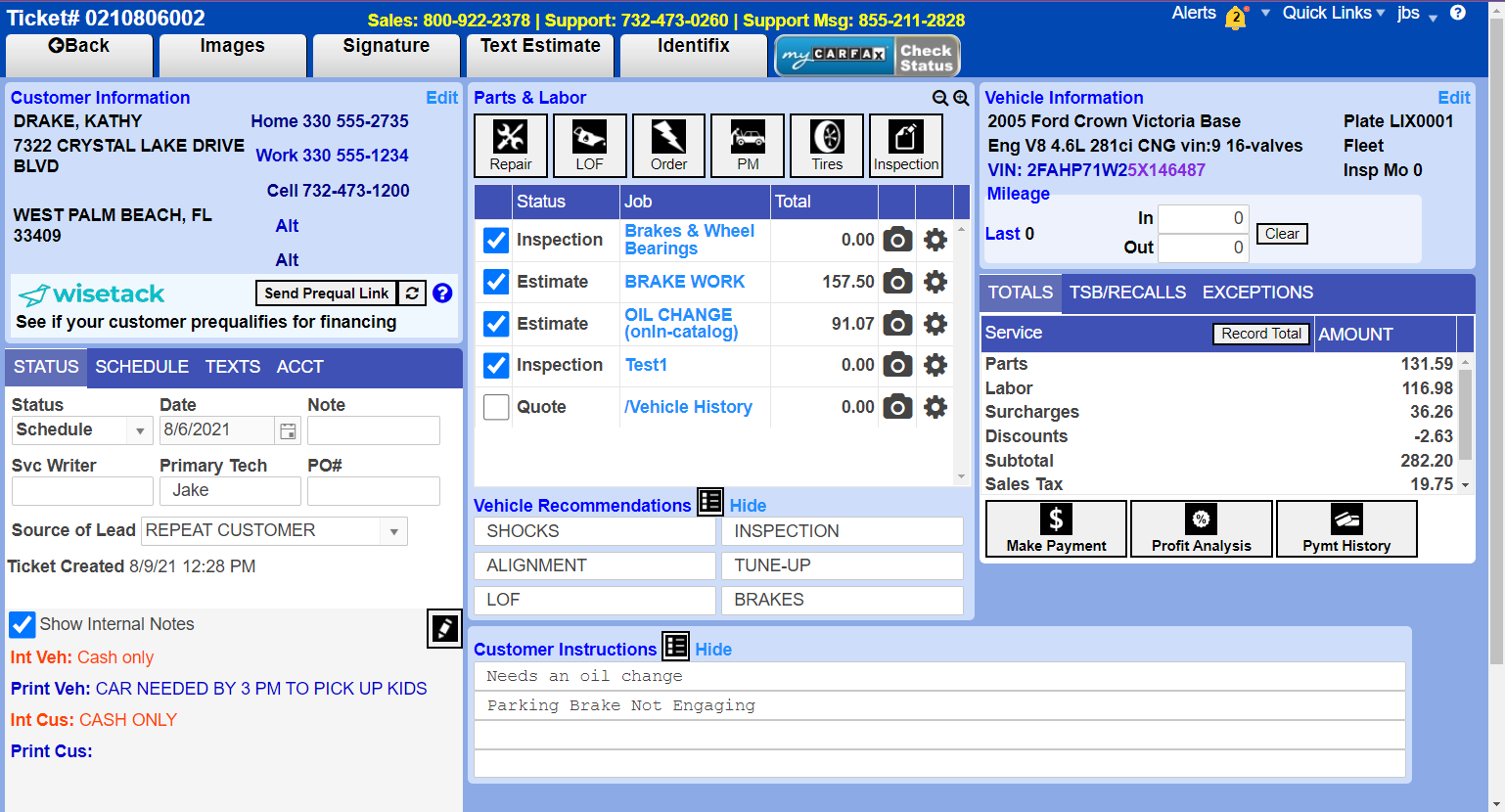Toggle Show Internal Notes
The width and height of the screenshot is (1505, 812).
[22, 624]
